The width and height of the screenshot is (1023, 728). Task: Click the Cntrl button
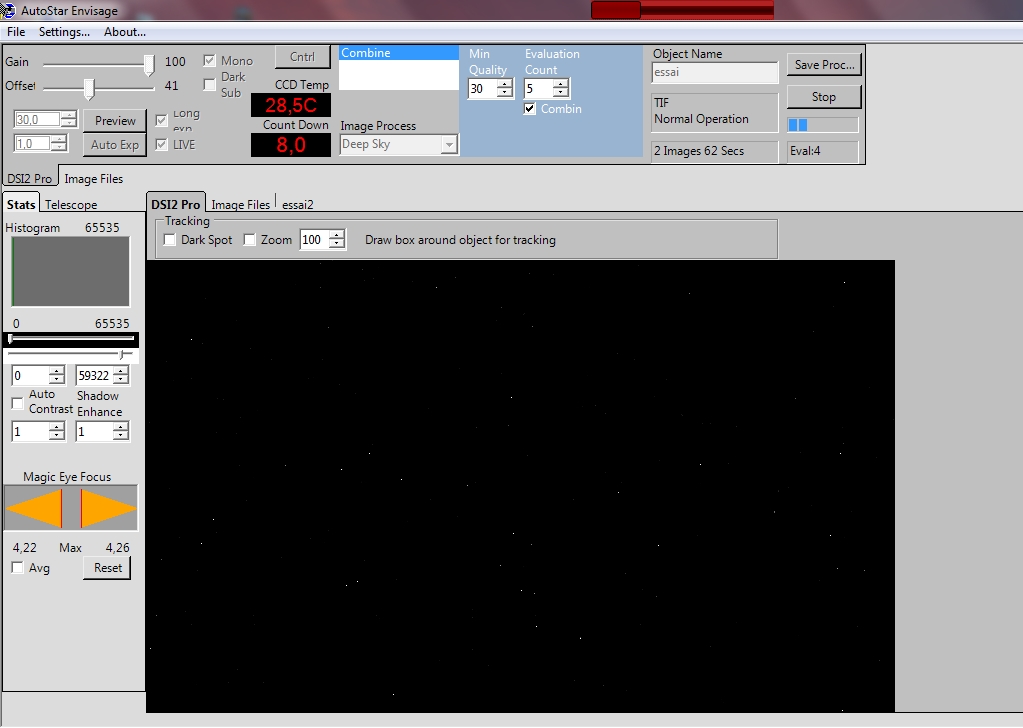[x=302, y=57]
